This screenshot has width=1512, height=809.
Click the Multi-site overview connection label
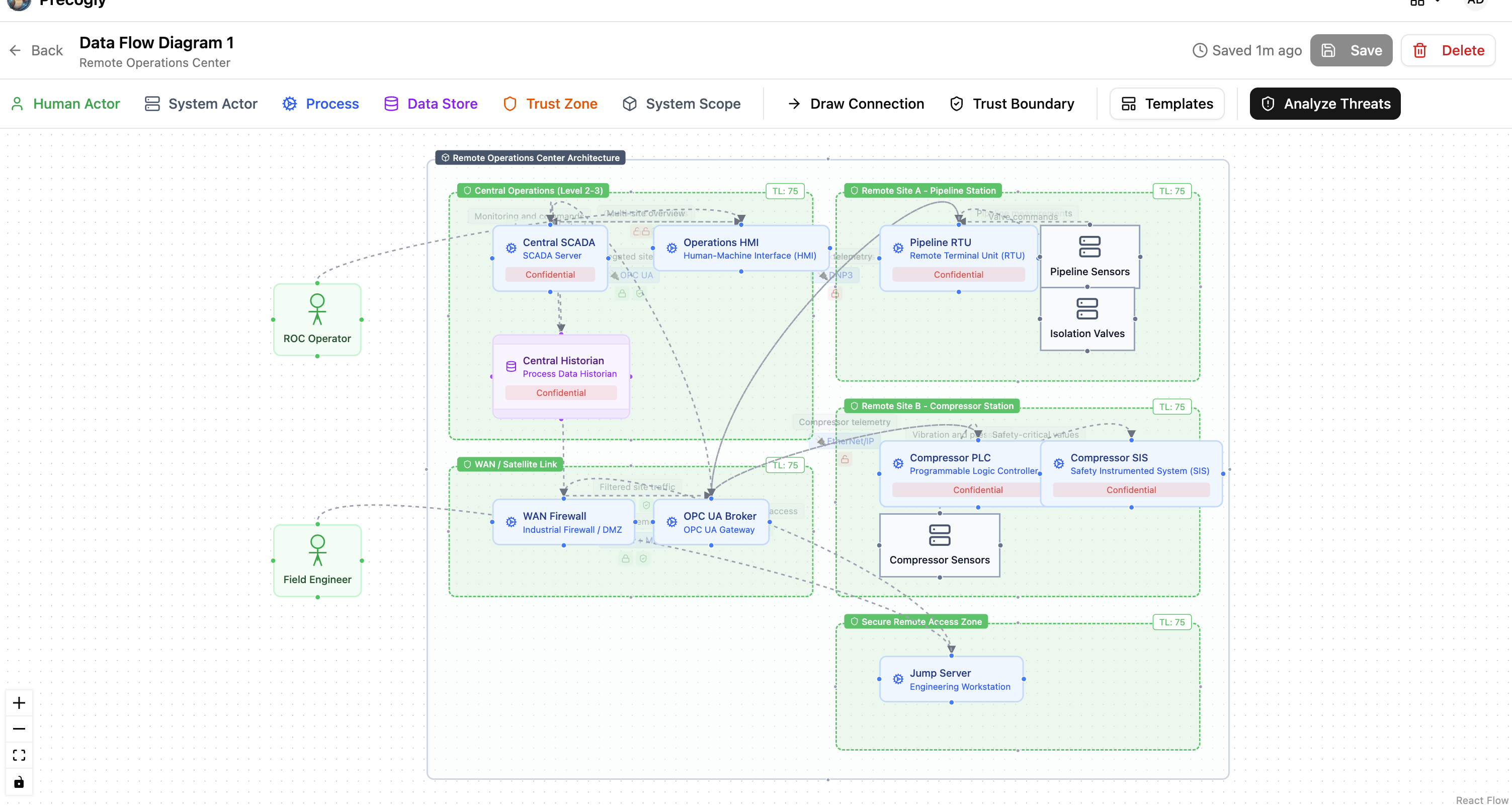(x=646, y=214)
